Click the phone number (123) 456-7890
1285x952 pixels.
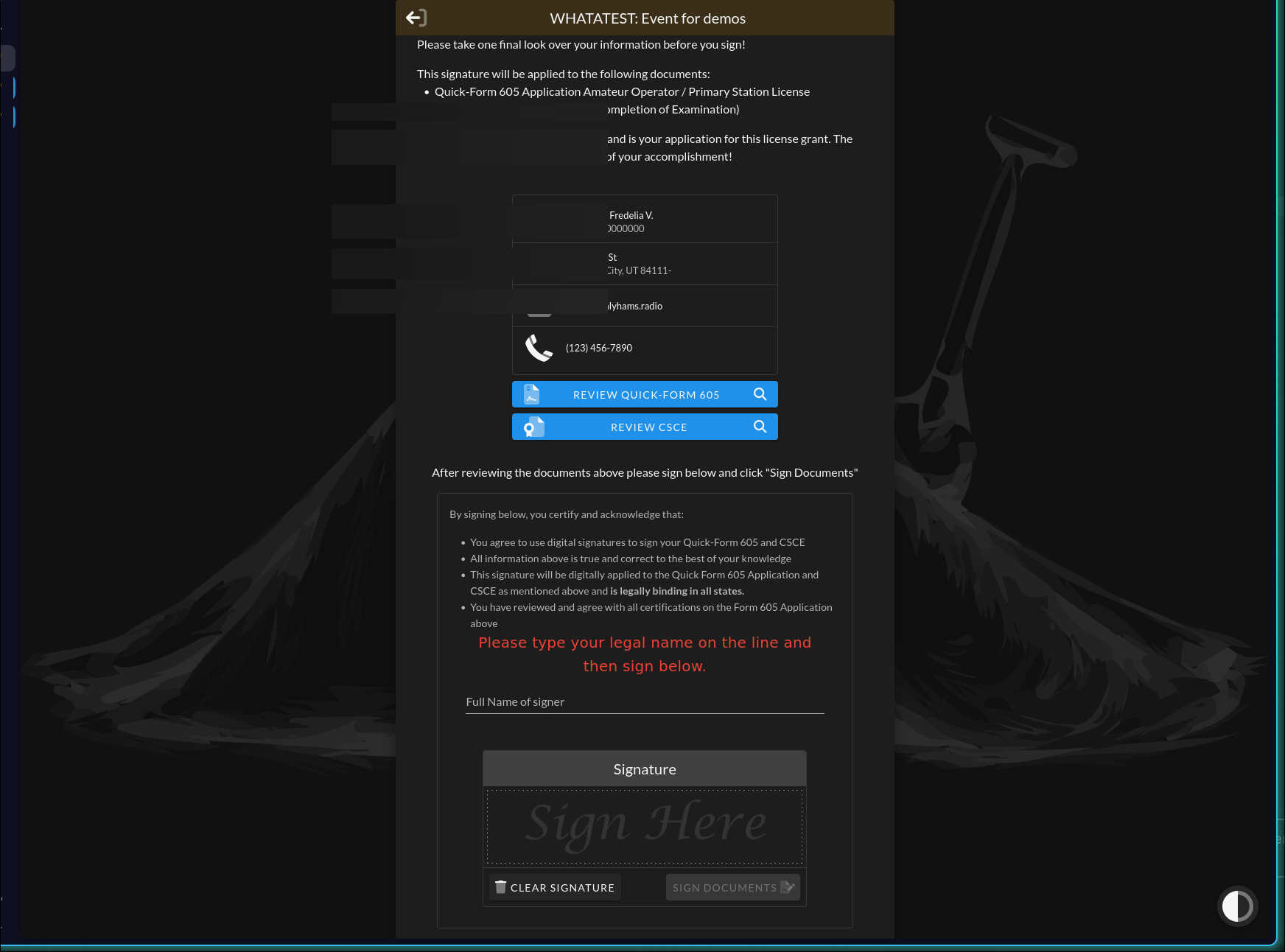(x=599, y=348)
